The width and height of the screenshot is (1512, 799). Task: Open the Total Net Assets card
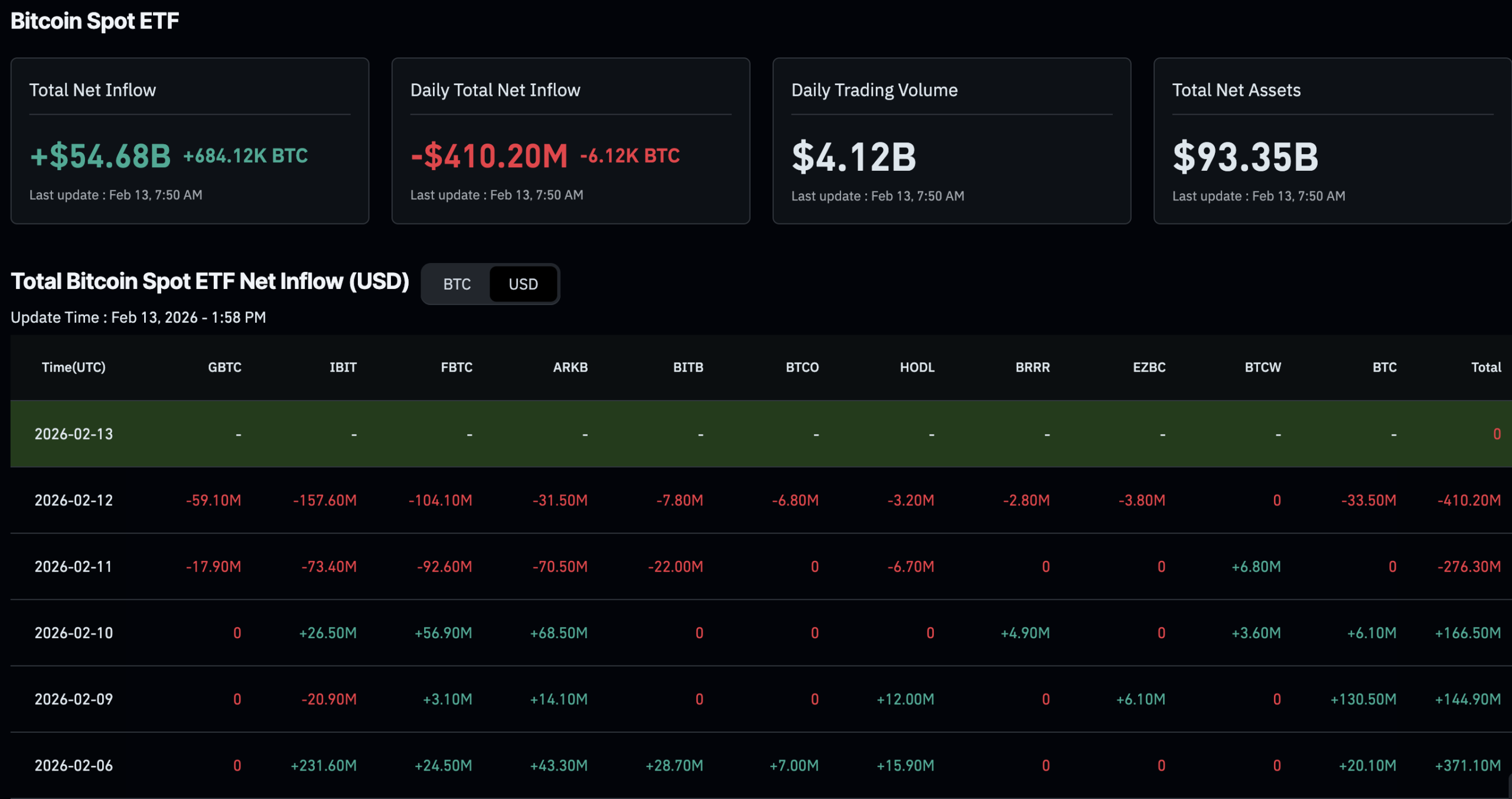click(x=1332, y=141)
